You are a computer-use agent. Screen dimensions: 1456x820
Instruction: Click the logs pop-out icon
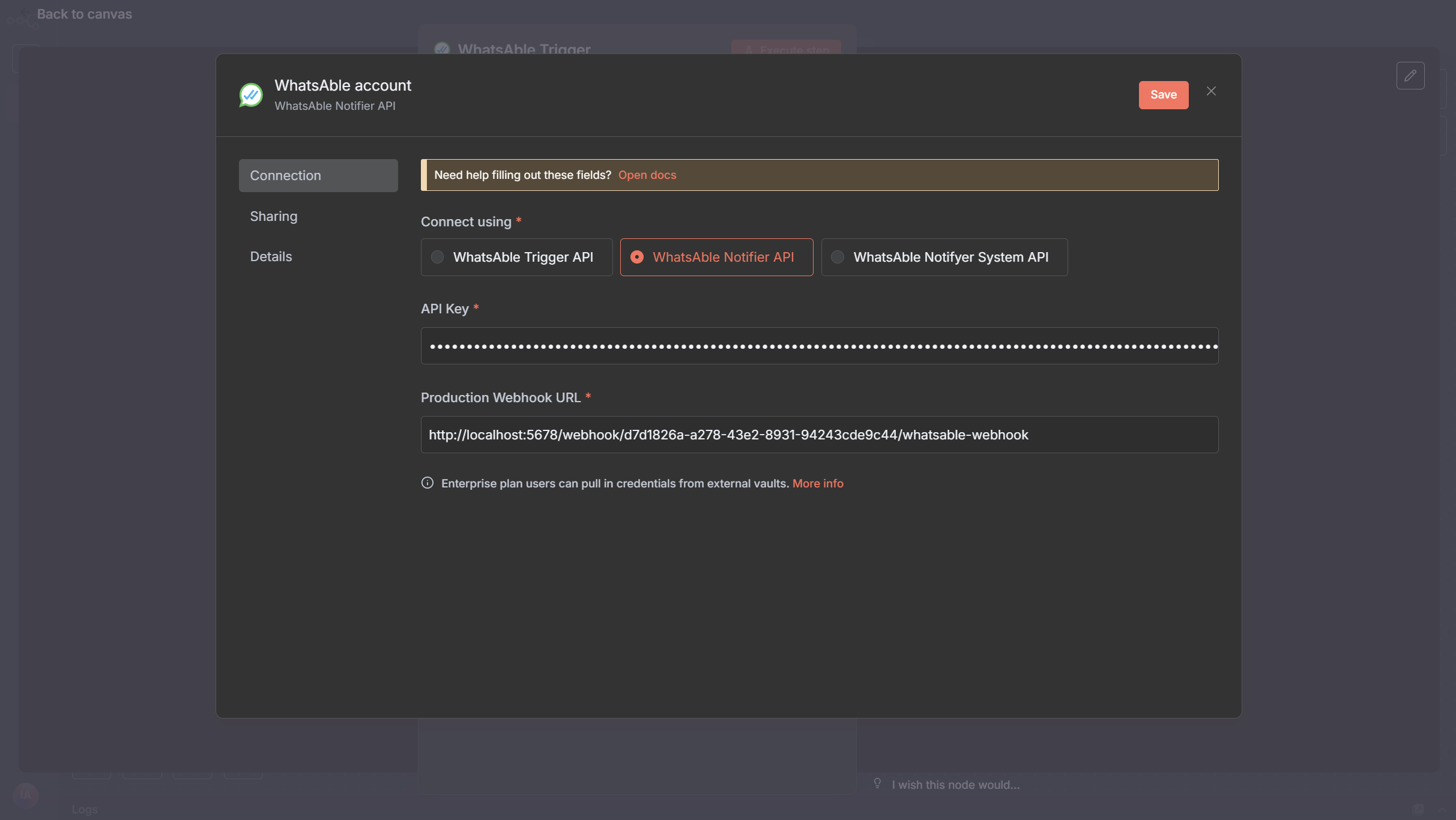click(x=1418, y=809)
